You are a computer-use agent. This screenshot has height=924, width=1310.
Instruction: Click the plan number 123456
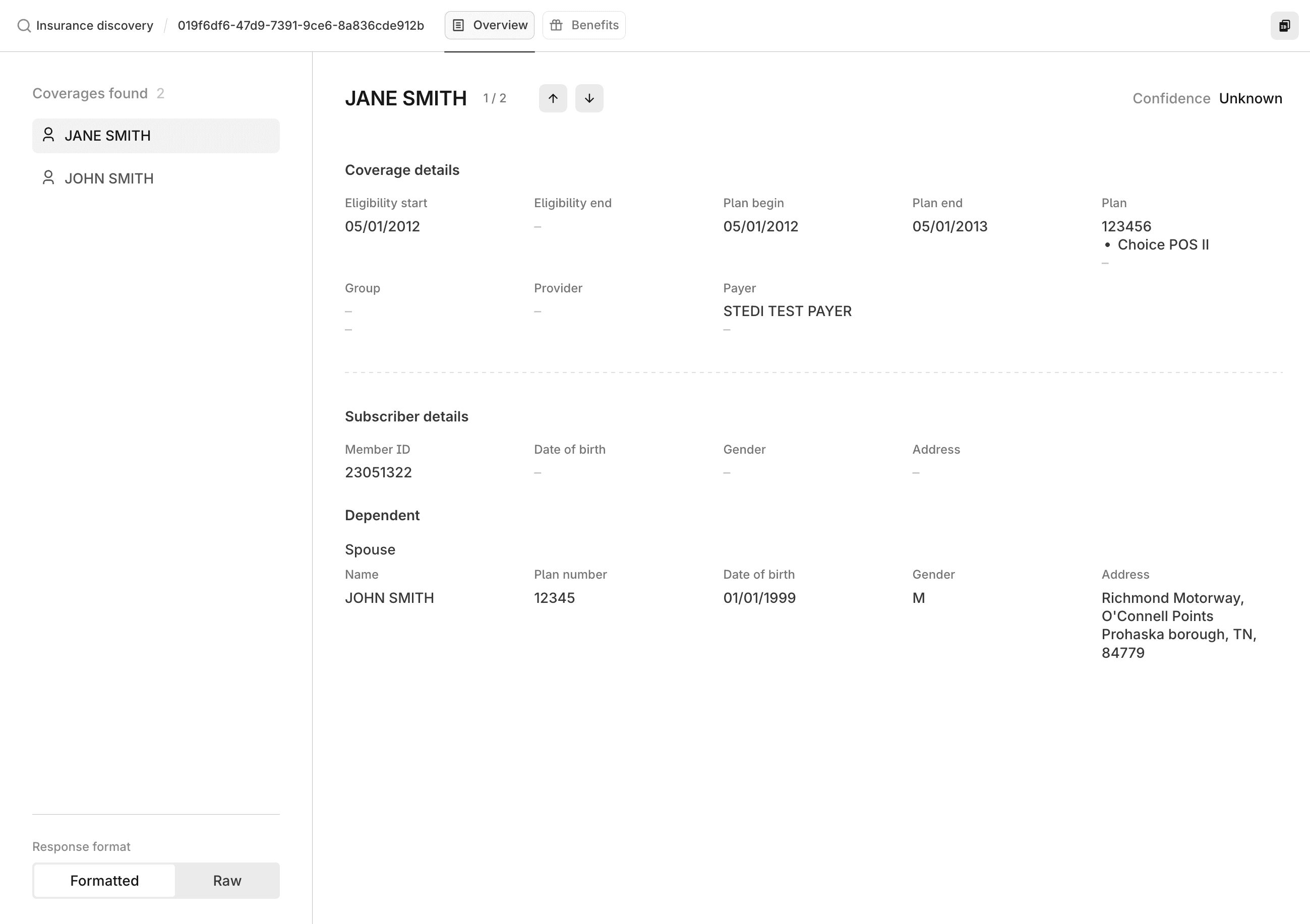(x=1126, y=226)
